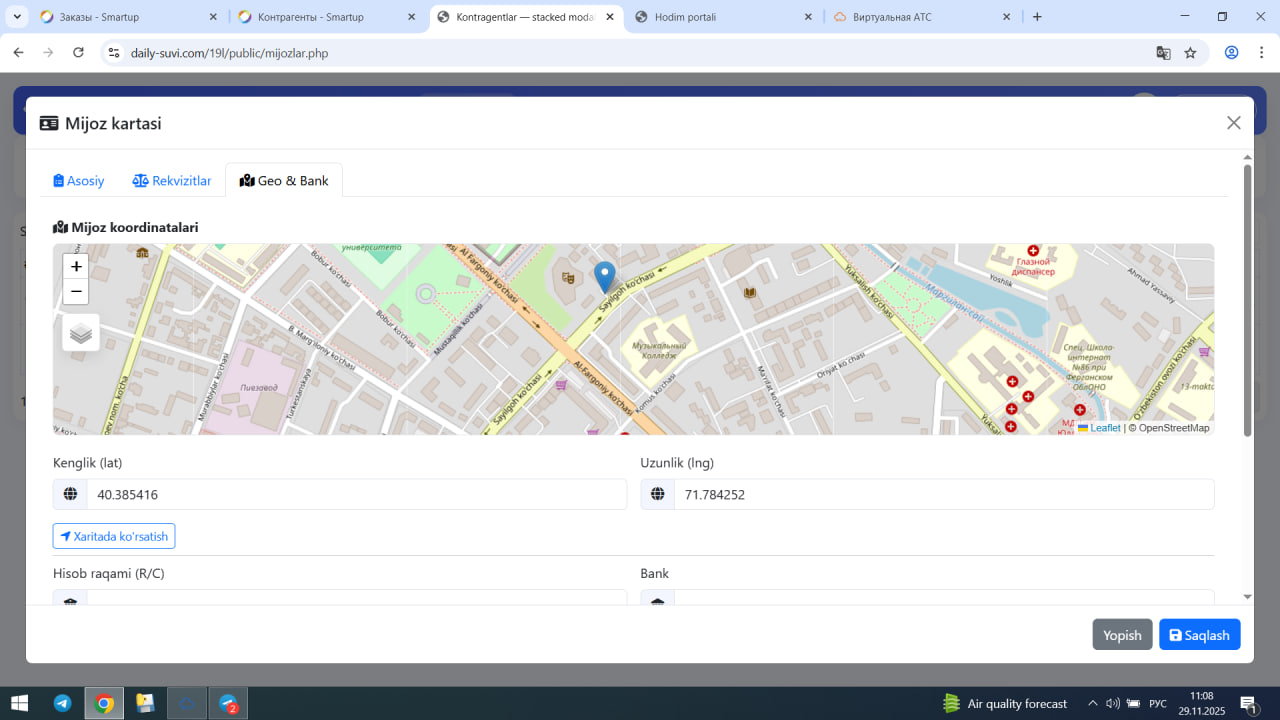
Task: Expand the browser tab search dropdown
Action: click(x=17, y=17)
